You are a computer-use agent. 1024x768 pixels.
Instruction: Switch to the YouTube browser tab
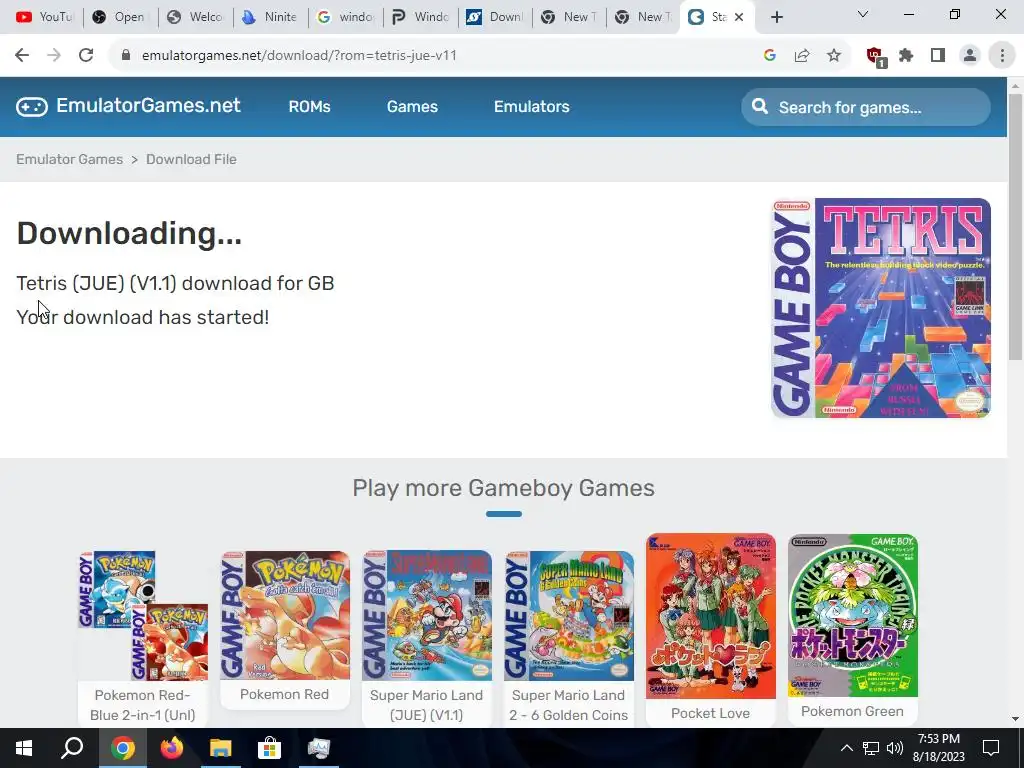pyautogui.click(x=44, y=17)
